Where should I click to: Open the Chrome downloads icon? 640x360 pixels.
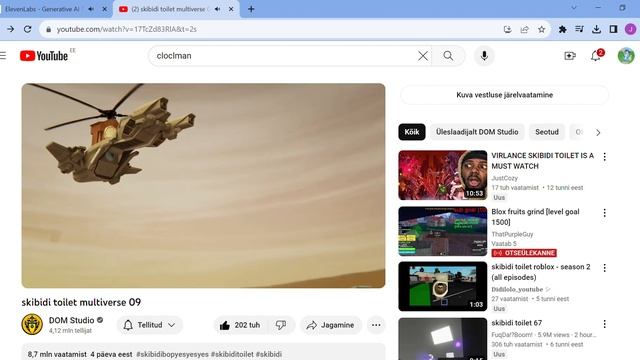click(596, 29)
